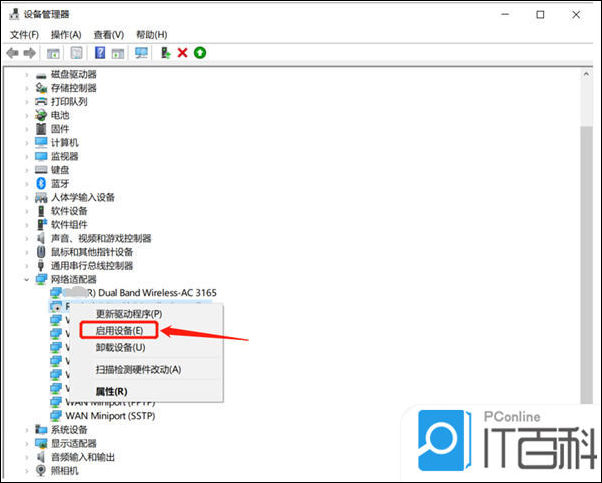
Task: Choose 扫描检测硬件改动(A) in context menu
Action: pyautogui.click(x=138, y=369)
